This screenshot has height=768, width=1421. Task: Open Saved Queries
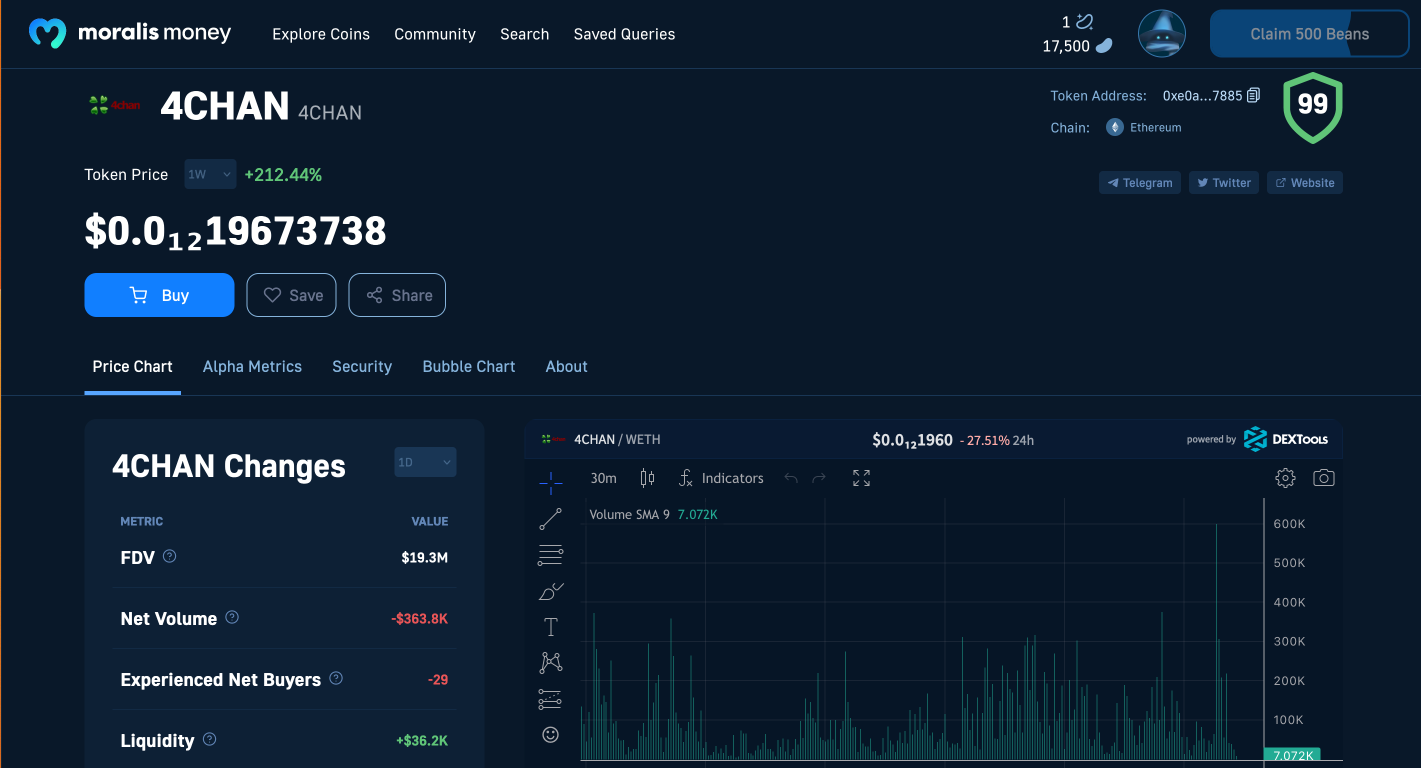624,34
